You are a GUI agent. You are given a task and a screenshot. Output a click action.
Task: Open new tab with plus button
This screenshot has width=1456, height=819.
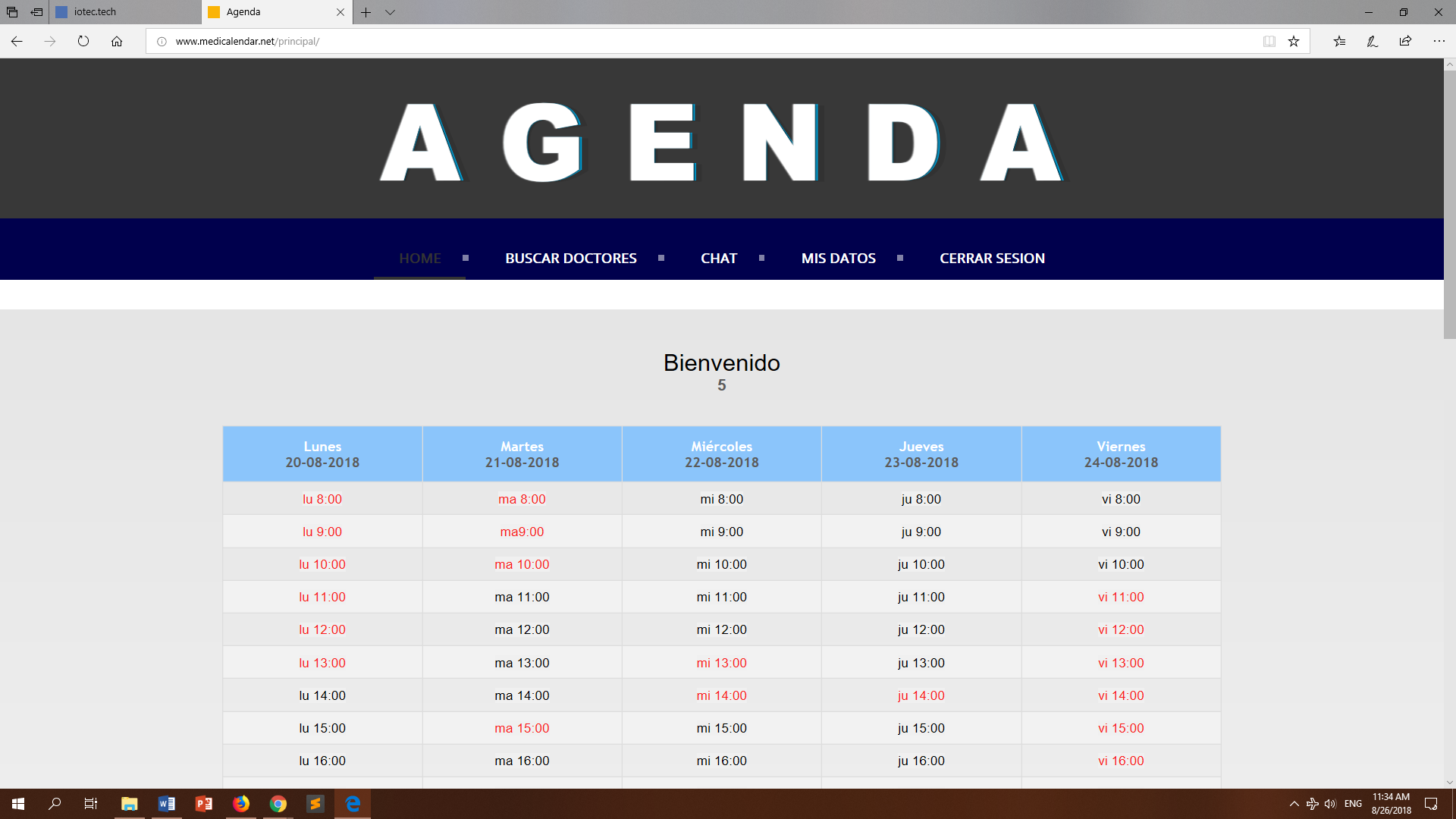366,12
